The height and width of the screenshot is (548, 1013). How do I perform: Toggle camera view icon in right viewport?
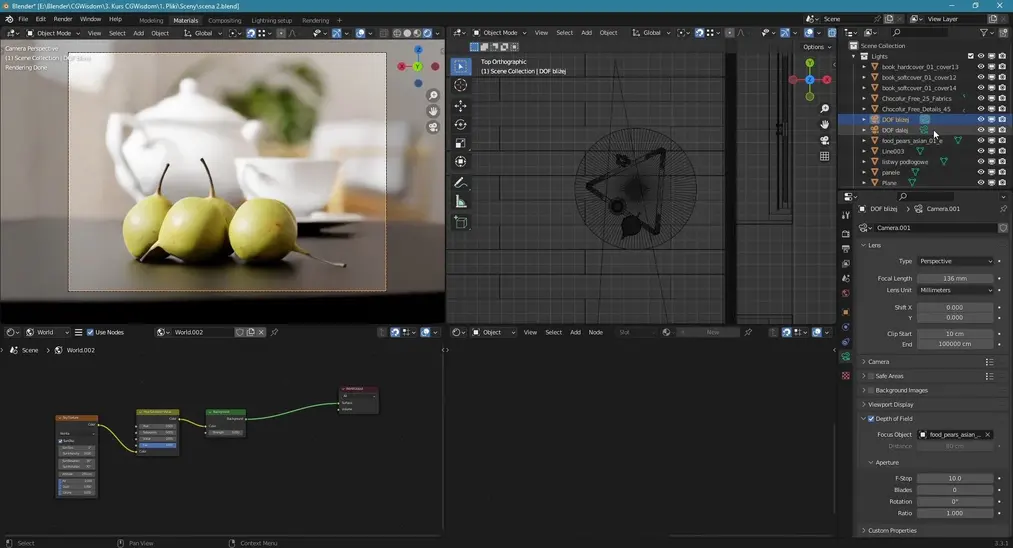(825, 140)
